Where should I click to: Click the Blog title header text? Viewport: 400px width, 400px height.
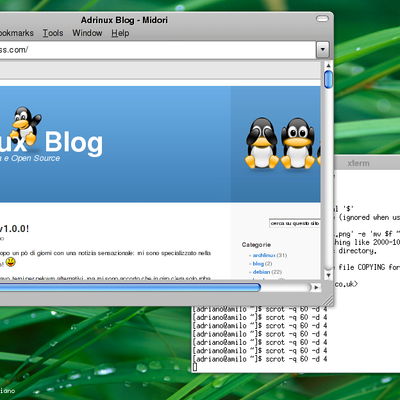click(x=74, y=143)
